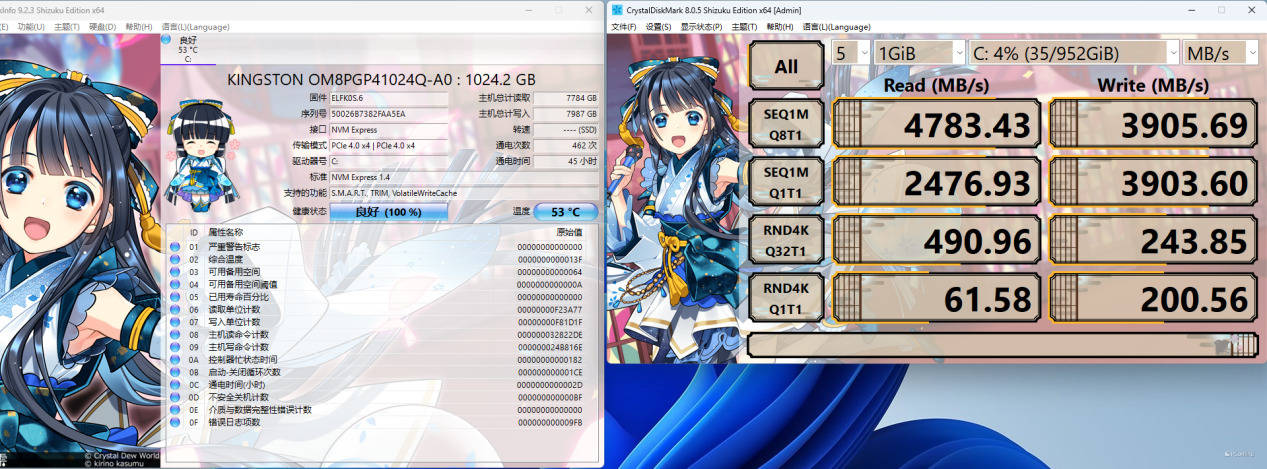Open 语言(L)(Language) menu in CrystalDiskMark
1267x469 pixels.
click(835, 26)
